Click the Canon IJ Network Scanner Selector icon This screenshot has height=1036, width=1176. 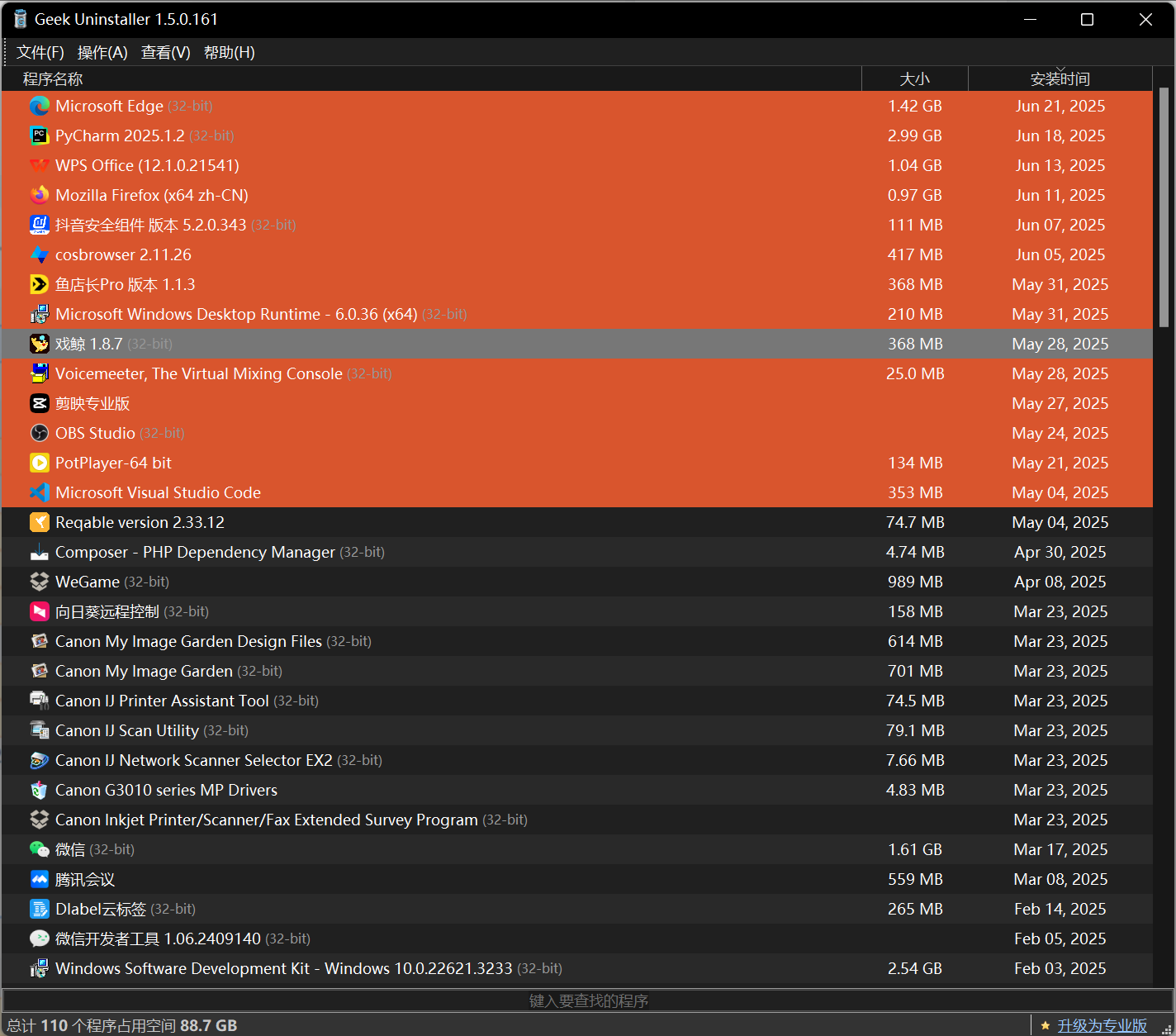pyautogui.click(x=40, y=760)
